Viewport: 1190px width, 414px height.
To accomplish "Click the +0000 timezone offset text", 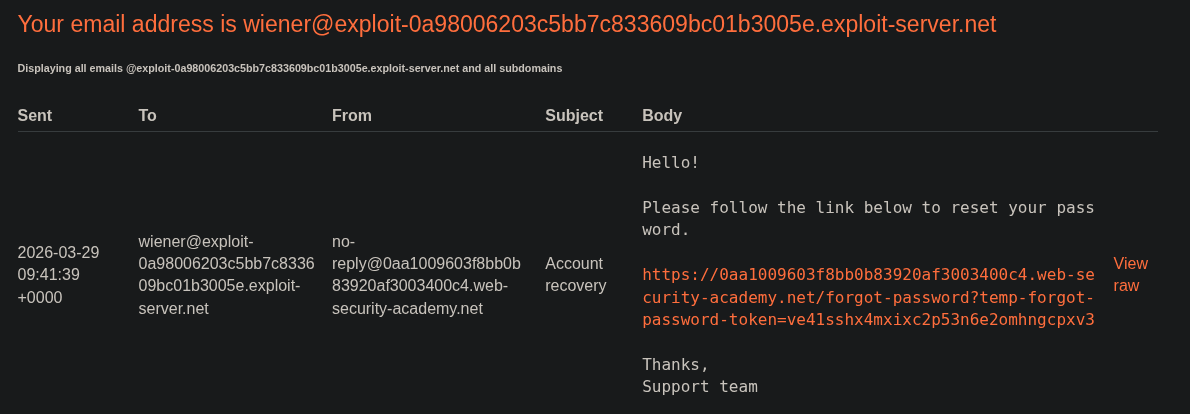I will pyautogui.click(x=40, y=297).
